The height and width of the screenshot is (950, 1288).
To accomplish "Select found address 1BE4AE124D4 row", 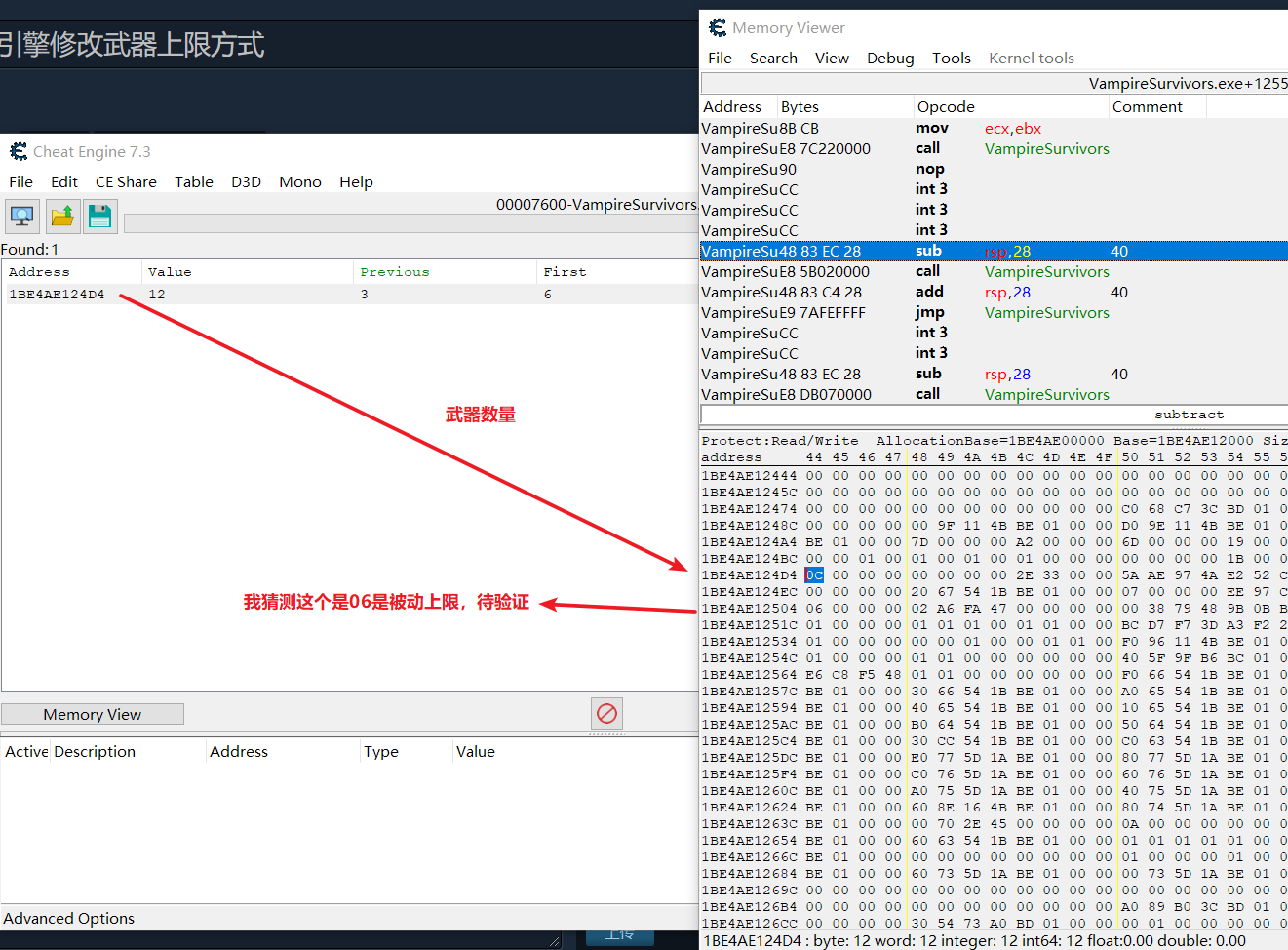I will point(349,294).
